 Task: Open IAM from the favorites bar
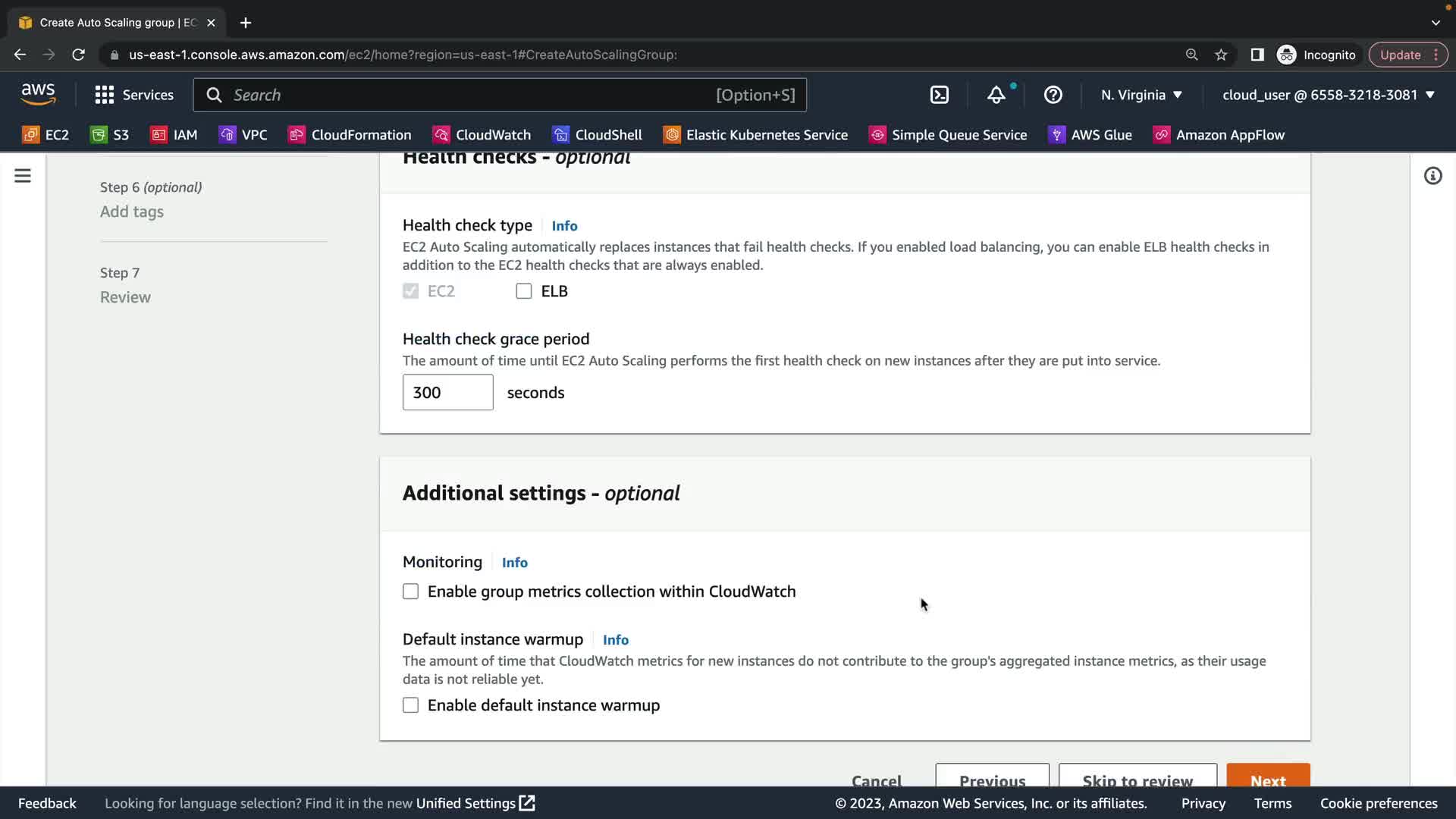174,135
